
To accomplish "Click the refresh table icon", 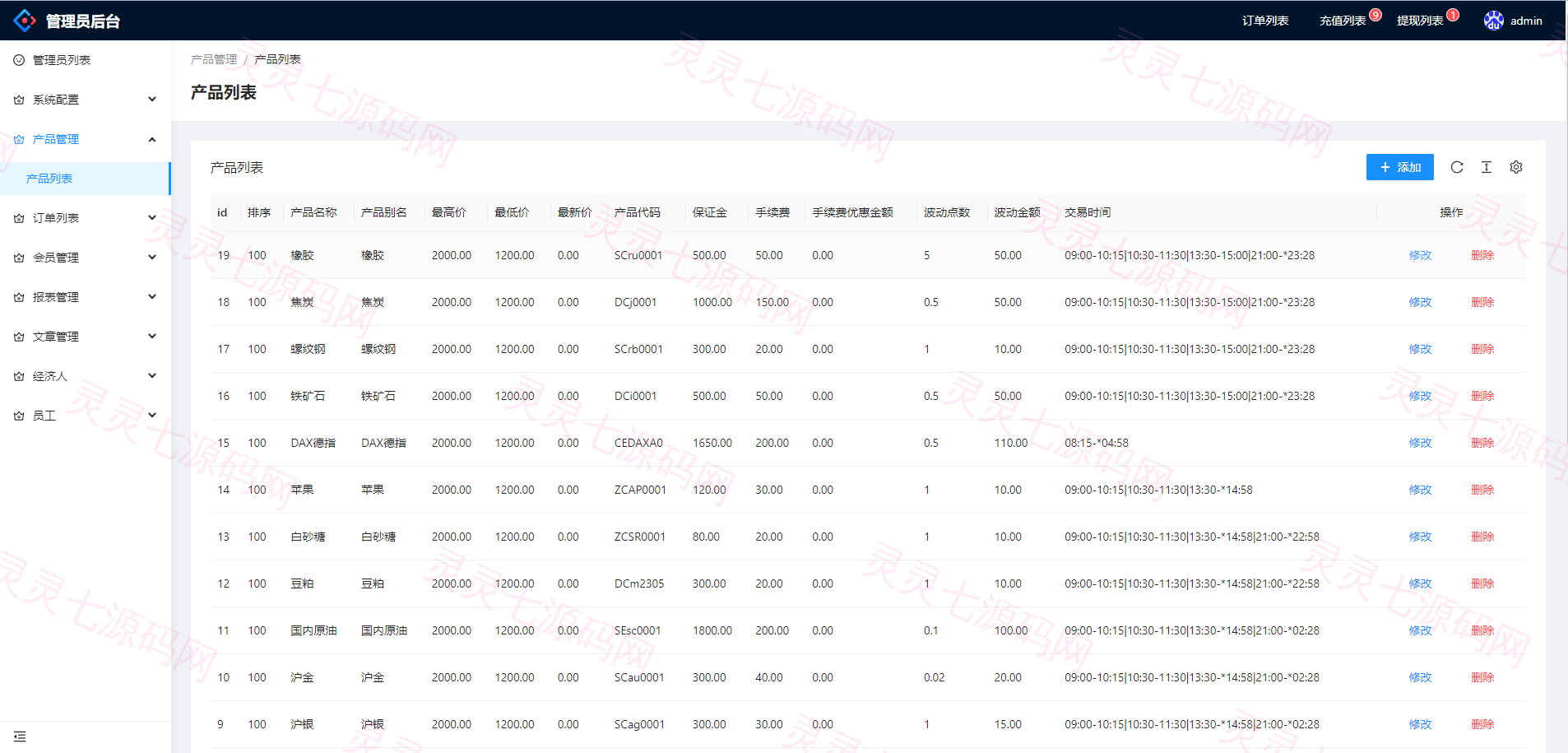I will 1457,167.
